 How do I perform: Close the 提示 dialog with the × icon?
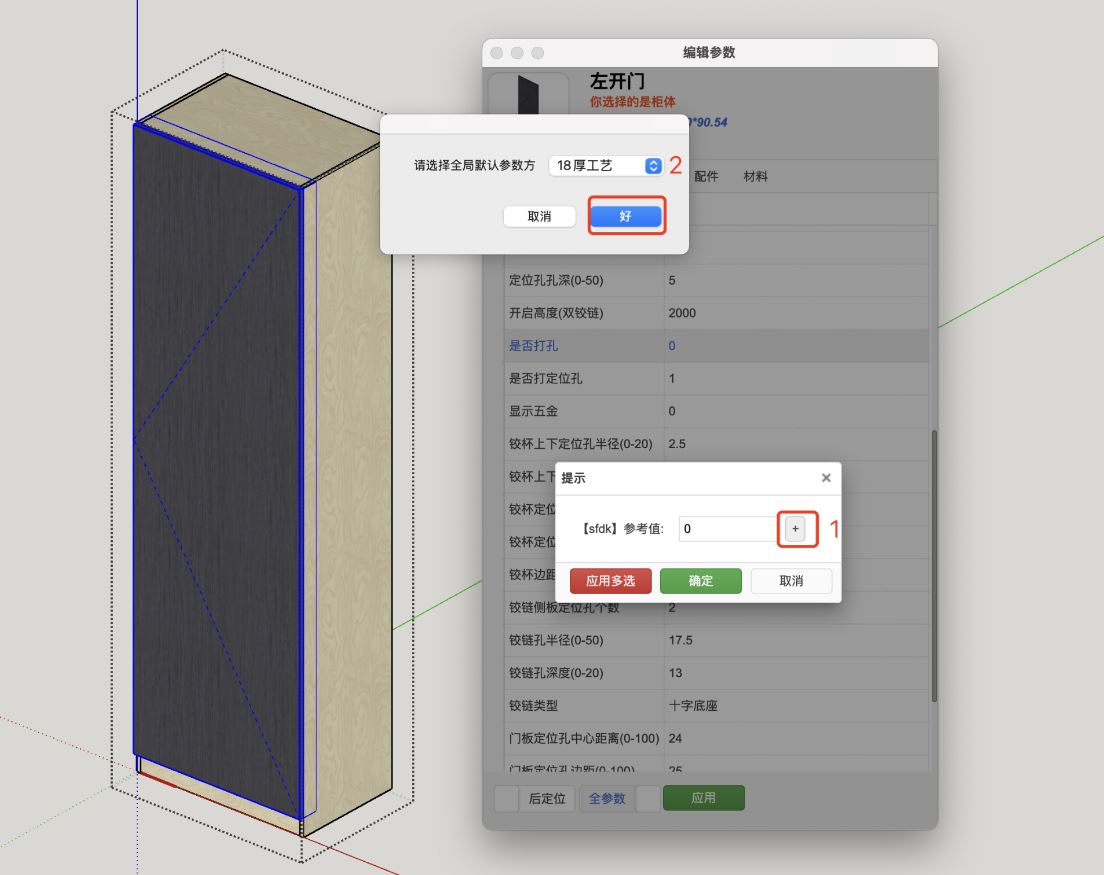(x=826, y=477)
